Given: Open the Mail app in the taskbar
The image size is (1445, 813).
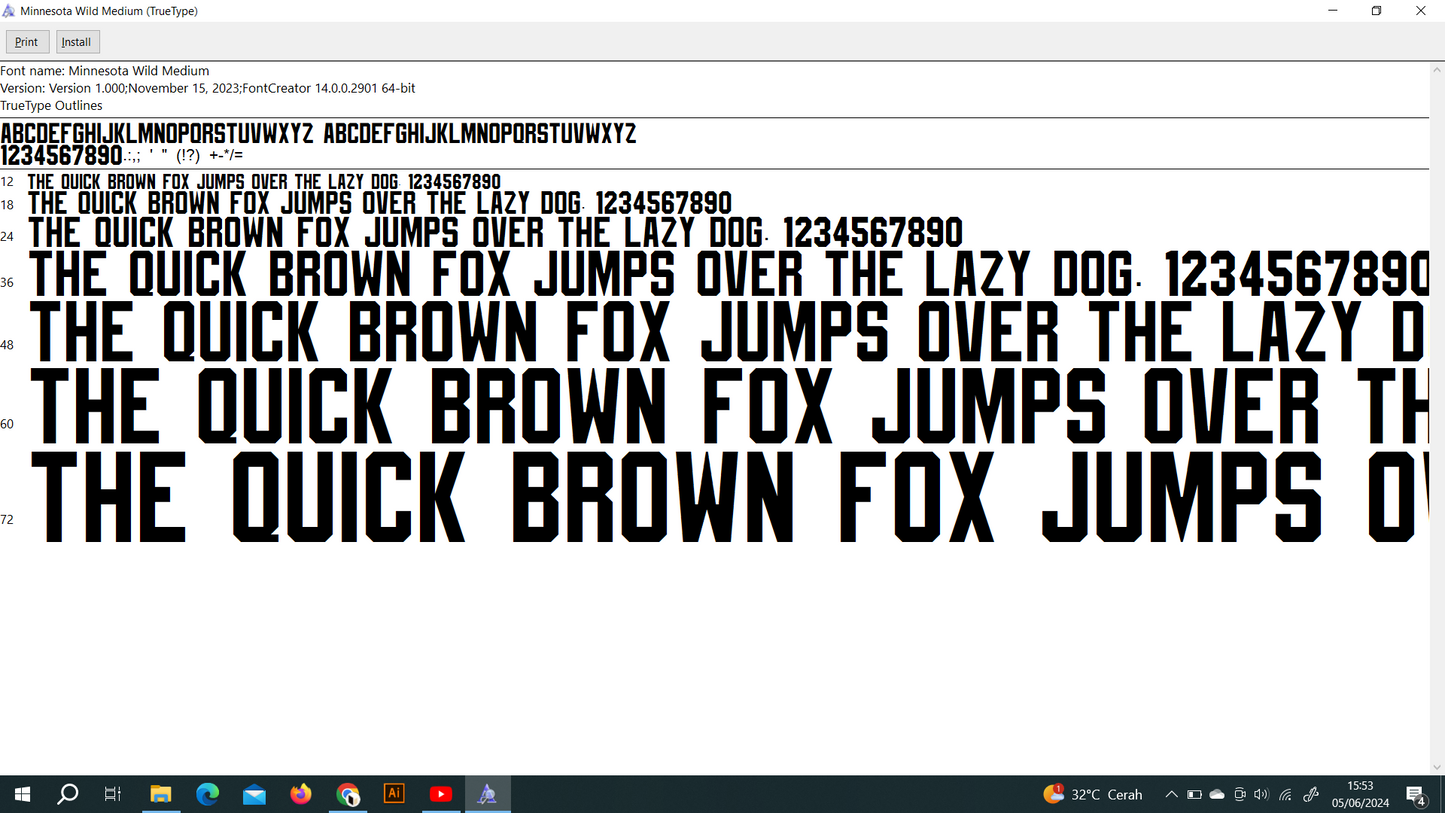Looking at the screenshot, I should (x=254, y=794).
